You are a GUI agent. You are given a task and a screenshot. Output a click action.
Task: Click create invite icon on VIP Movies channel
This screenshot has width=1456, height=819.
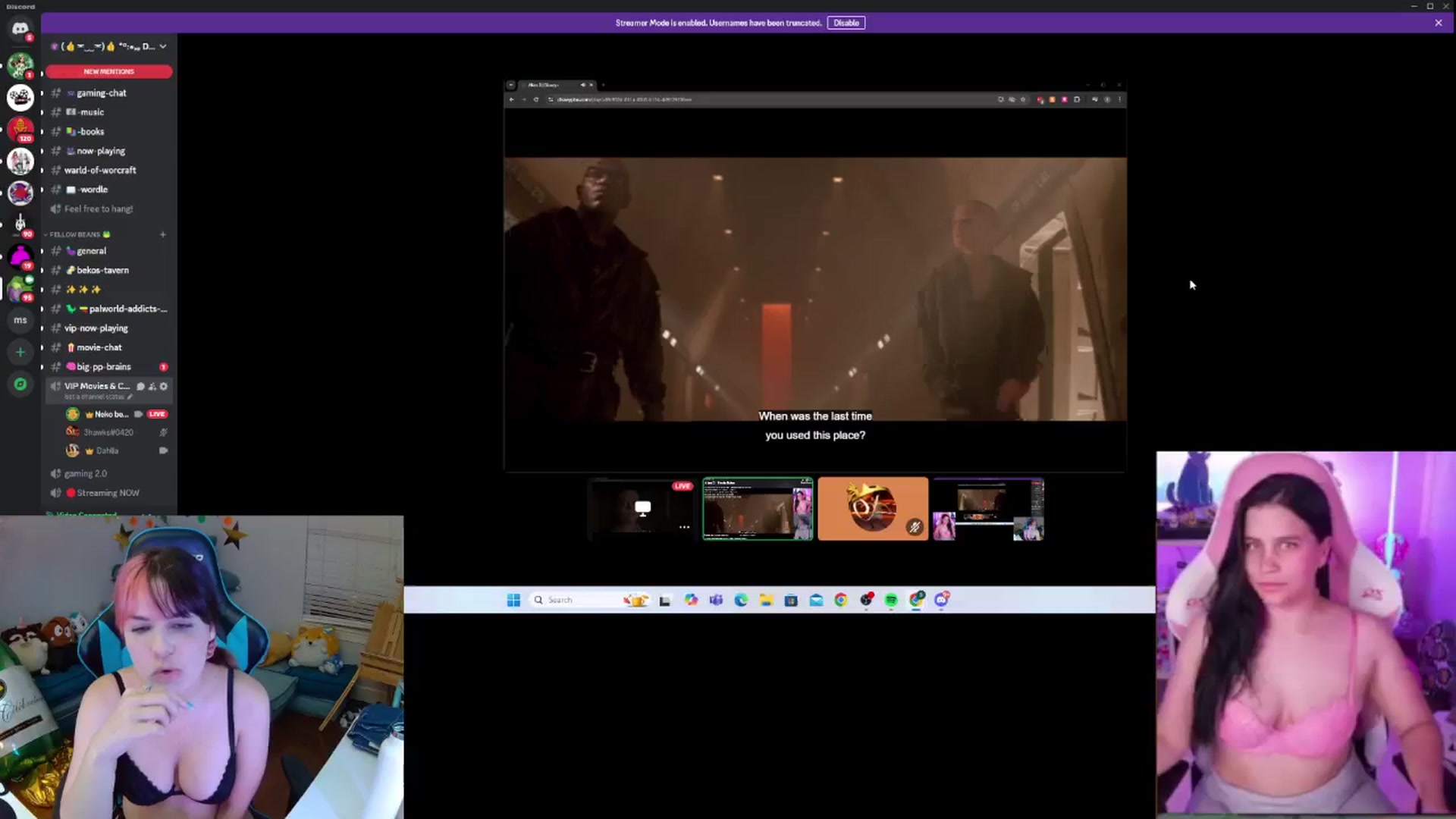(x=152, y=386)
